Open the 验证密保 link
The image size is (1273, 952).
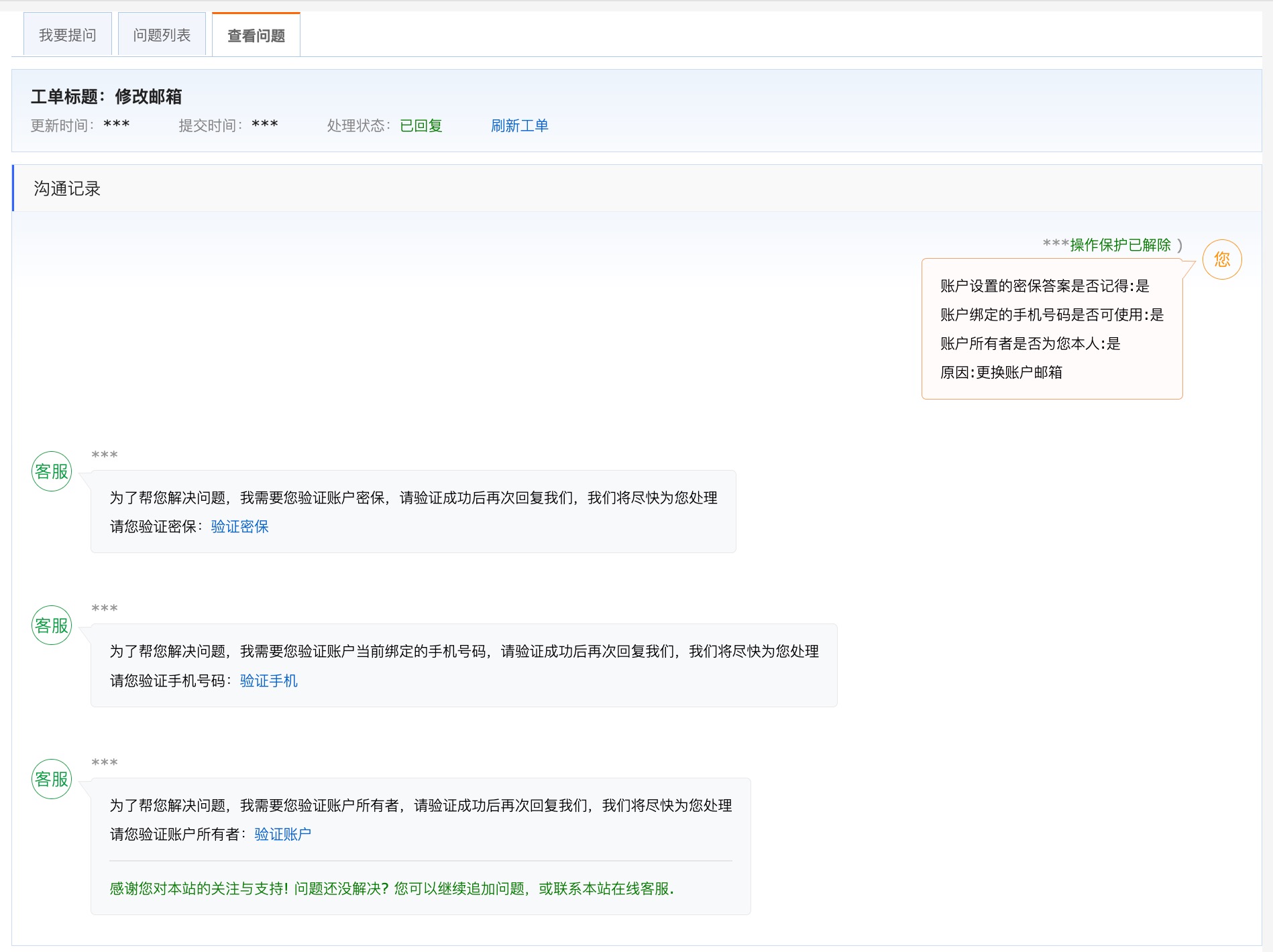tap(239, 527)
